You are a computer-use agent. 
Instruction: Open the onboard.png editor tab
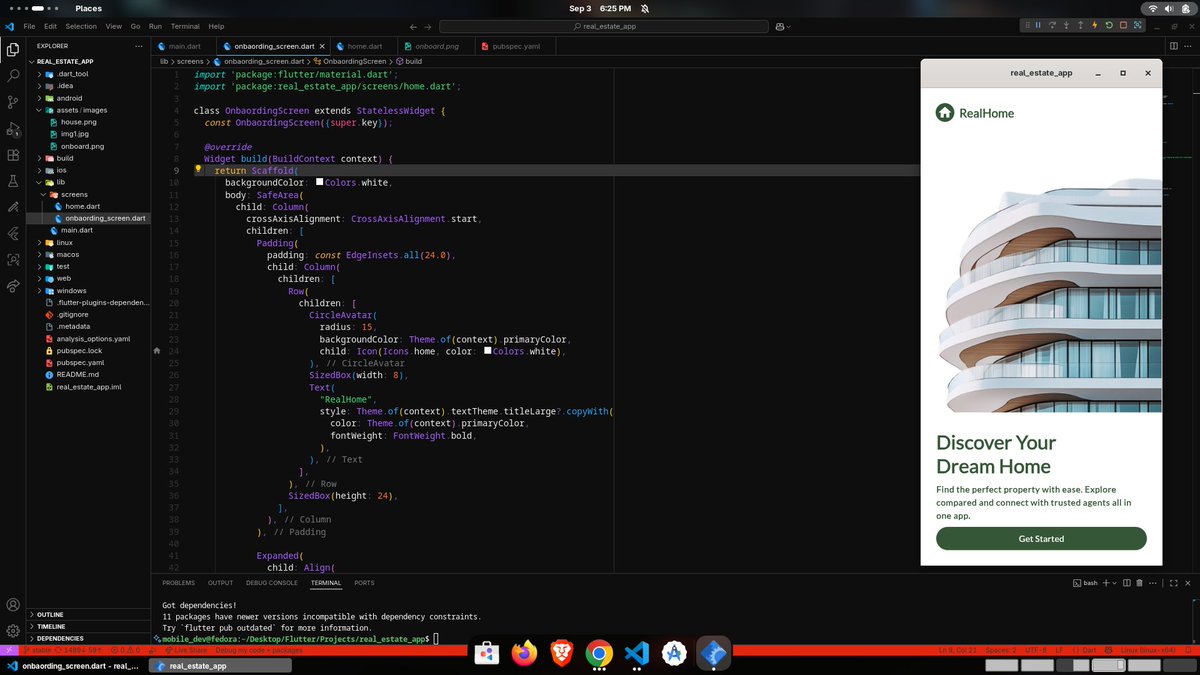437,46
